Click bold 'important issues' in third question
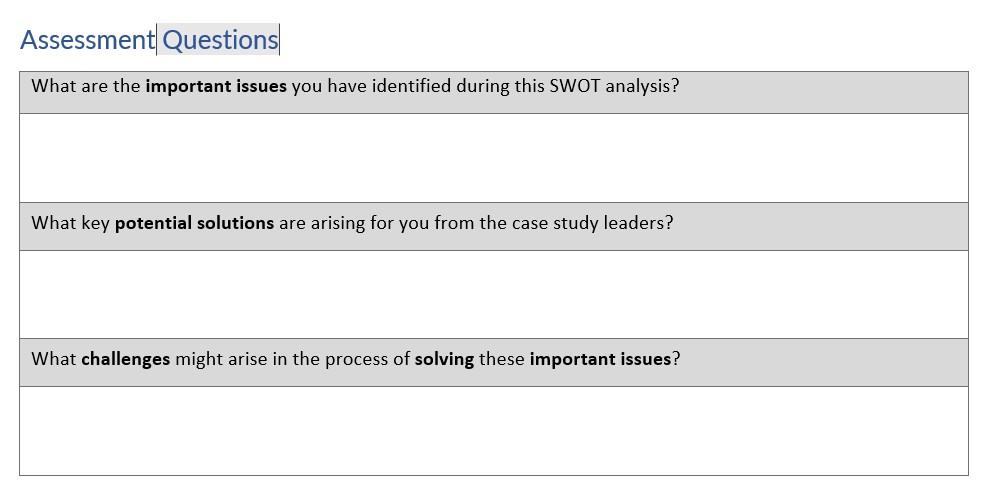Viewport: 992px width, 496px height. (600, 359)
